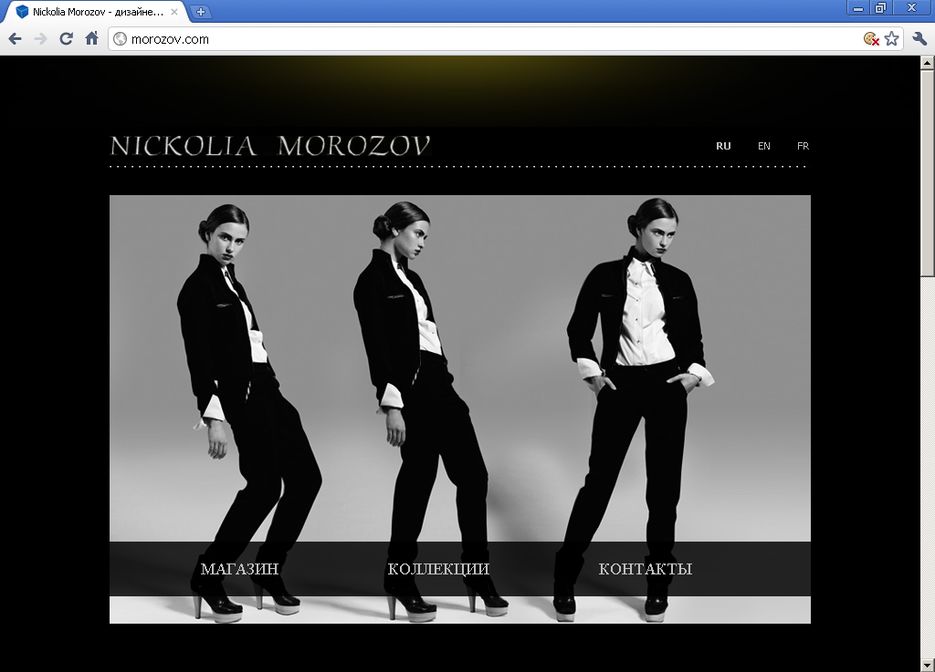Open the МАГАЗИН section
The width and height of the screenshot is (935, 672).
(239, 569)
